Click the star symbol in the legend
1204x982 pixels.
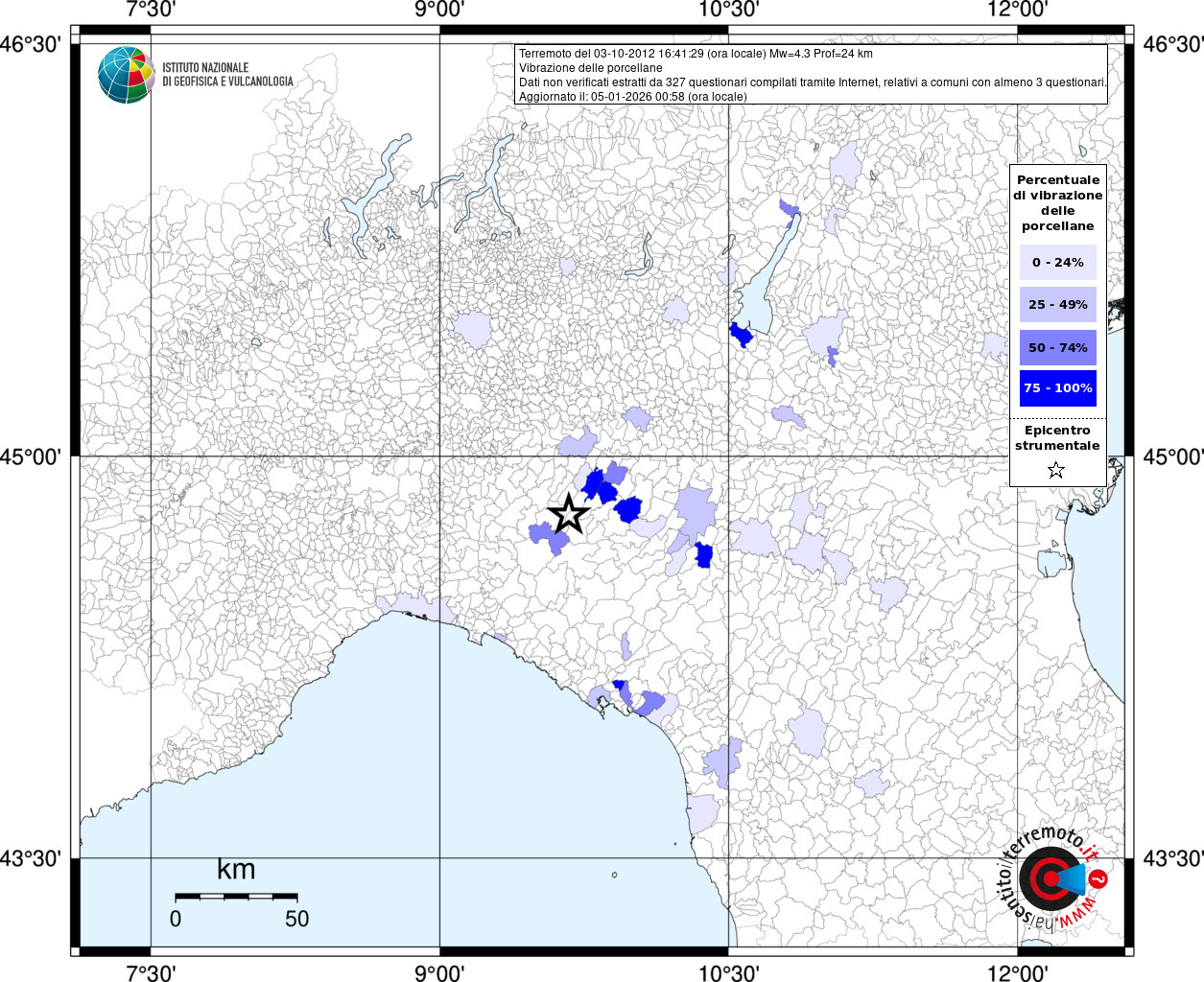tap(1056, 470)
